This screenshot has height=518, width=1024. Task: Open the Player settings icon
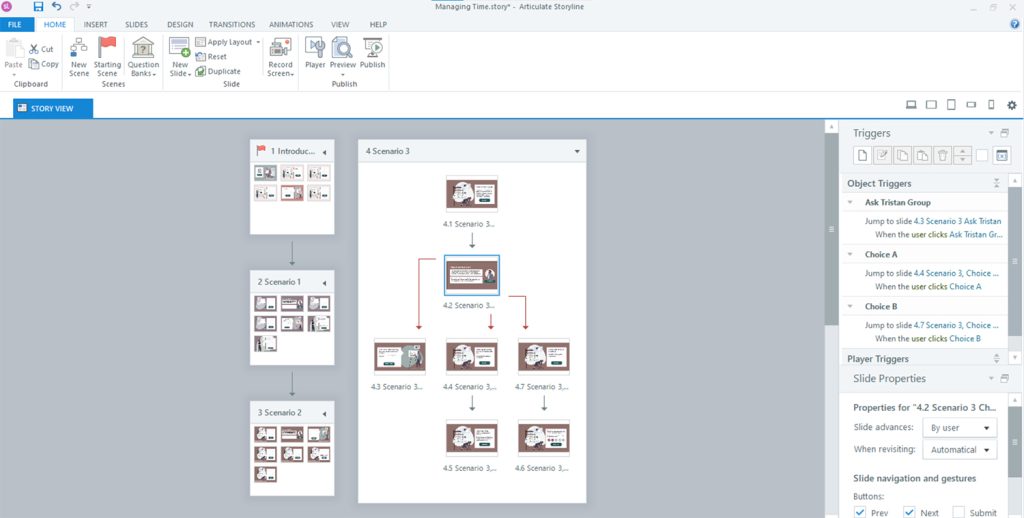[315, 49]
